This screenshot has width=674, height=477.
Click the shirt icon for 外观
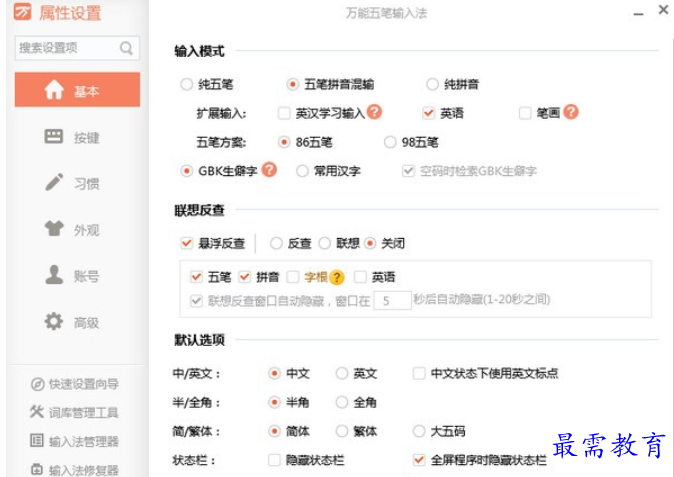[54, 228]
